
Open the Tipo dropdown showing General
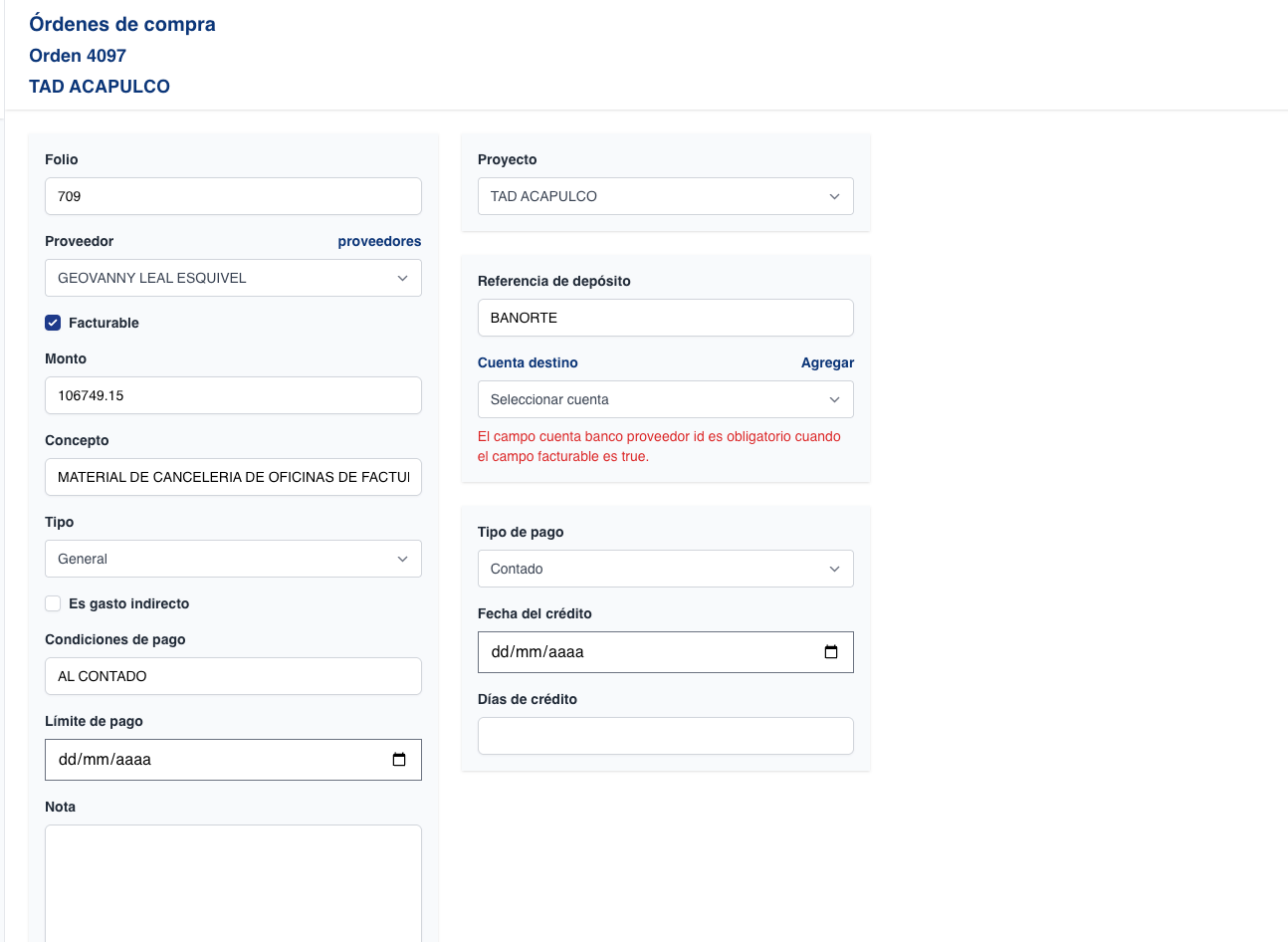point(233,559)
